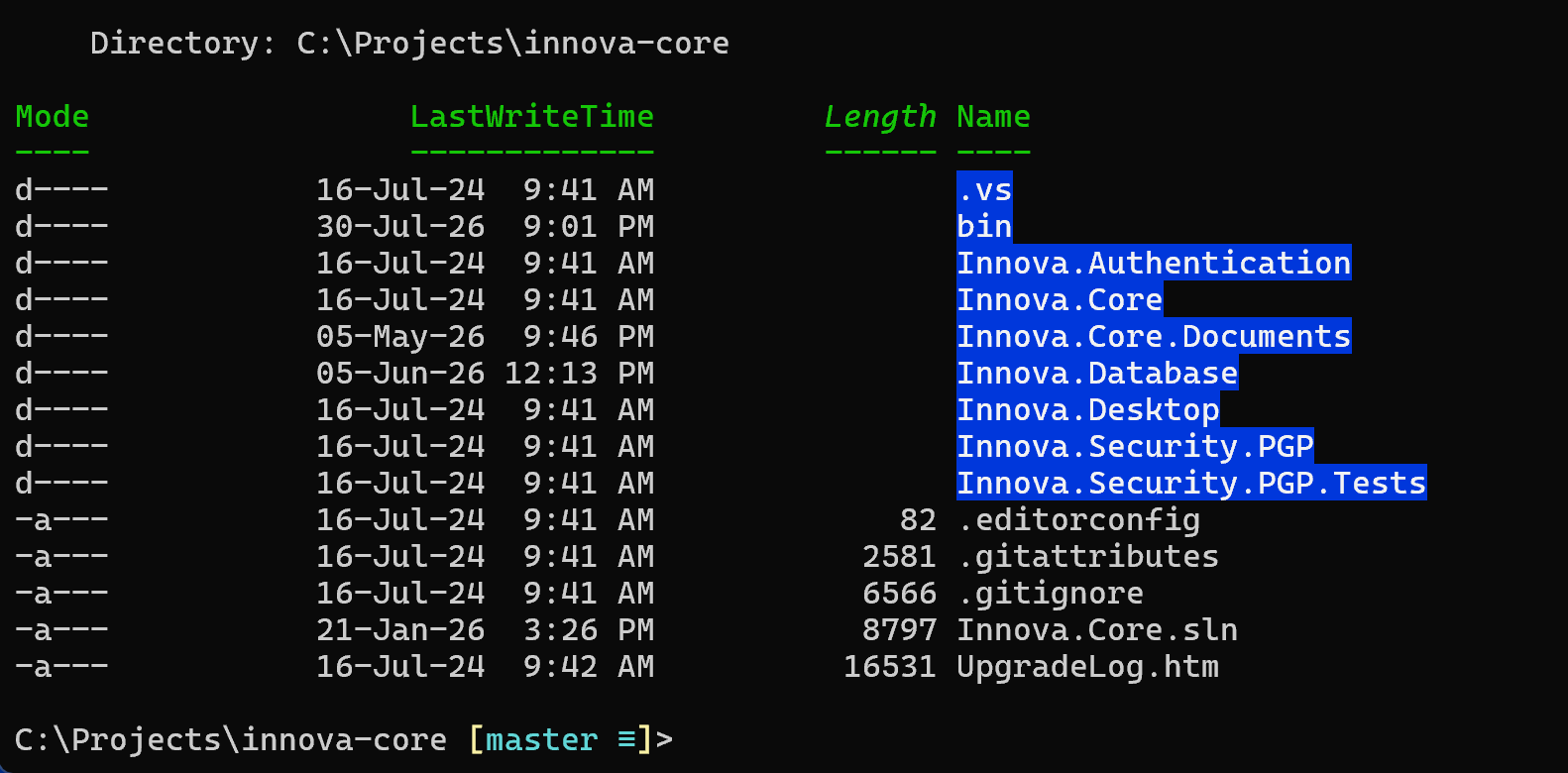Click the Innova.Core.sln file name

click(1097, 629)
